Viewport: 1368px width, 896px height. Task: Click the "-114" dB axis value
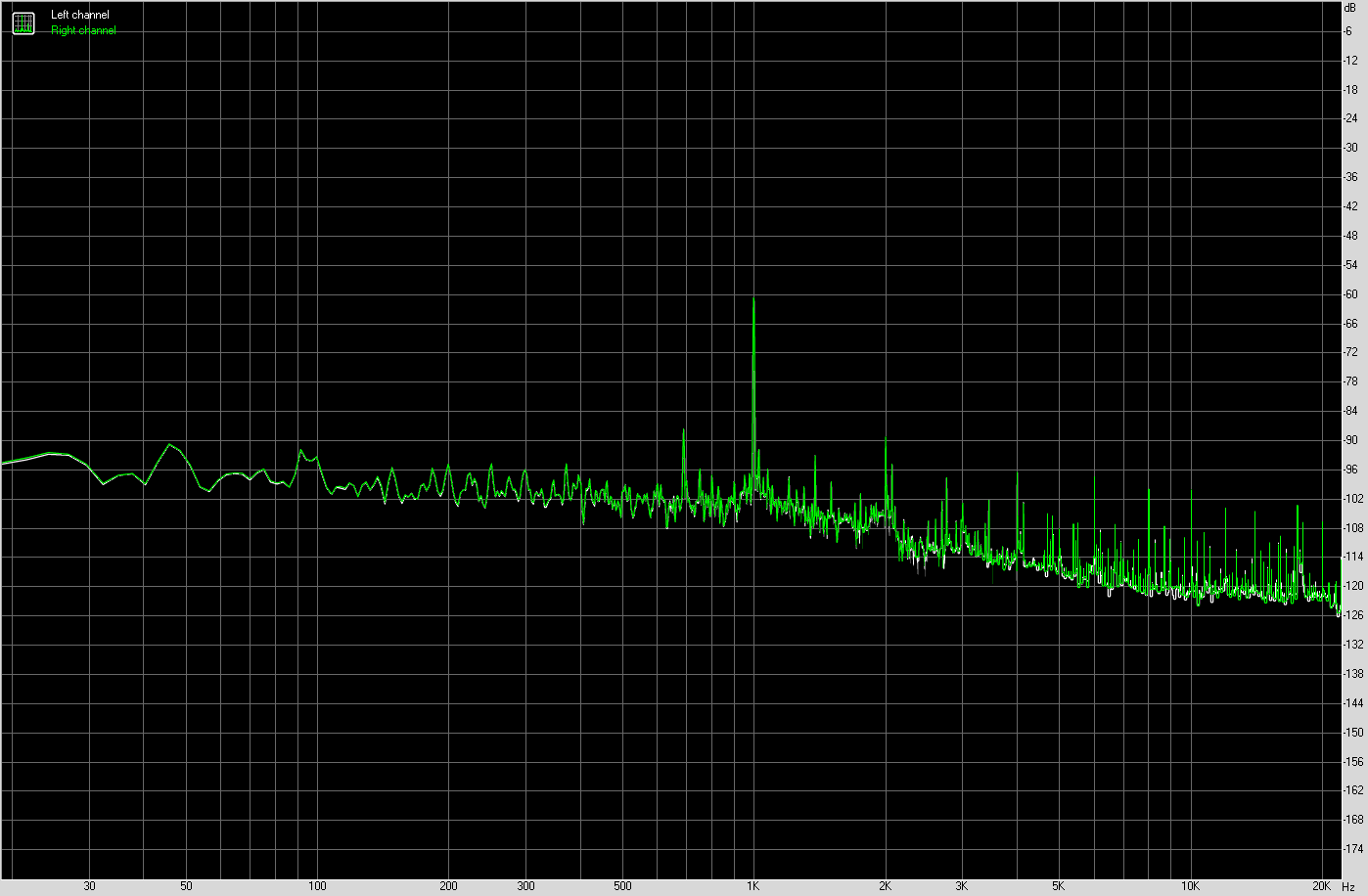(x=1353, y=557)
